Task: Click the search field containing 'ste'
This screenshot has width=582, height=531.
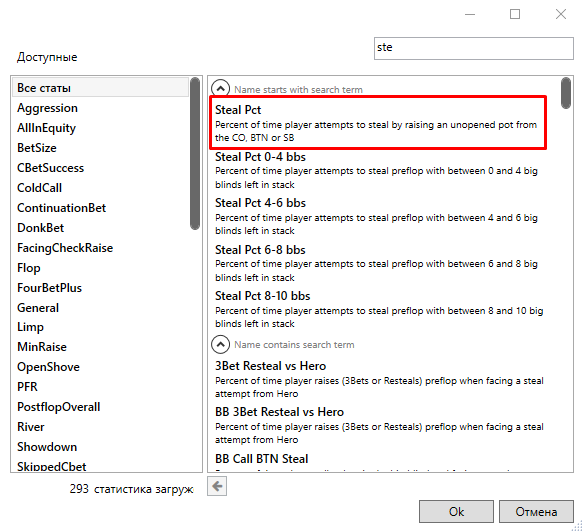Action: 474,48
